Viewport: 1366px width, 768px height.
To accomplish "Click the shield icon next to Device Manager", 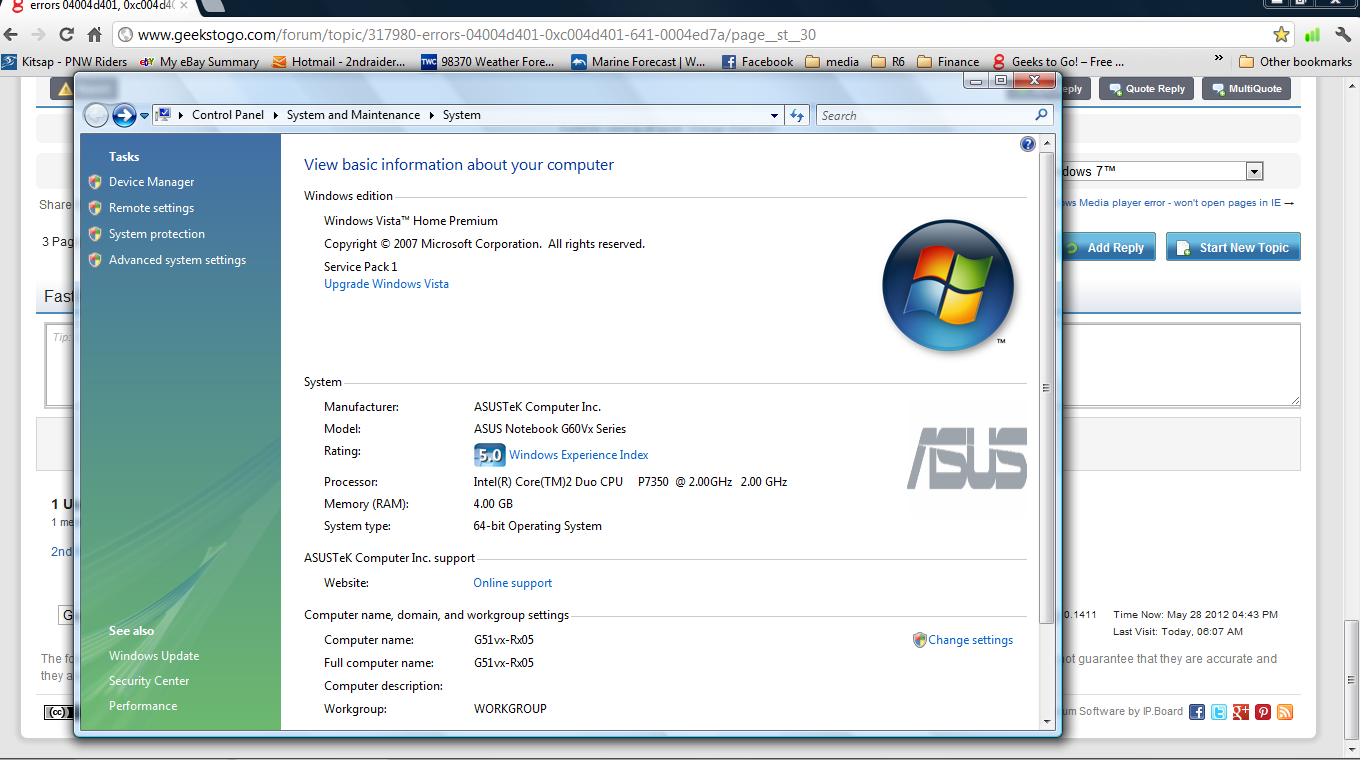I will pyautogui.click(x=95, y=182).
